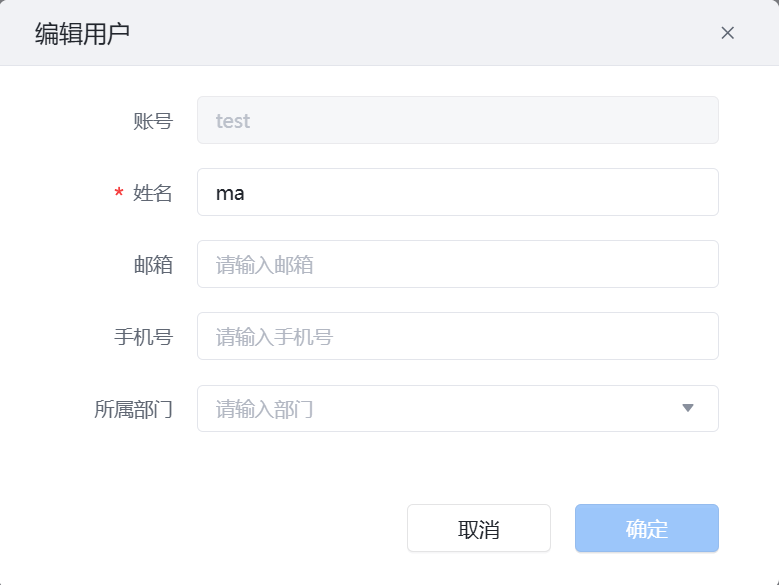Select the 手机号 input field
The image size is (779, 585).
tap(457, 336)
